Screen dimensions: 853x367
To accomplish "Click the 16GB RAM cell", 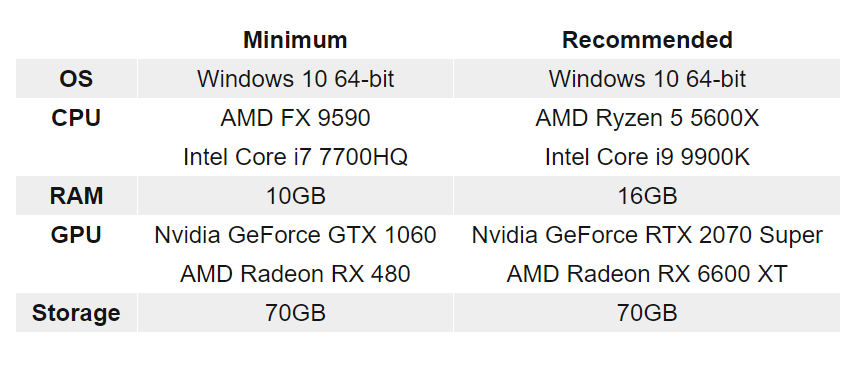I will pos(647,196).
